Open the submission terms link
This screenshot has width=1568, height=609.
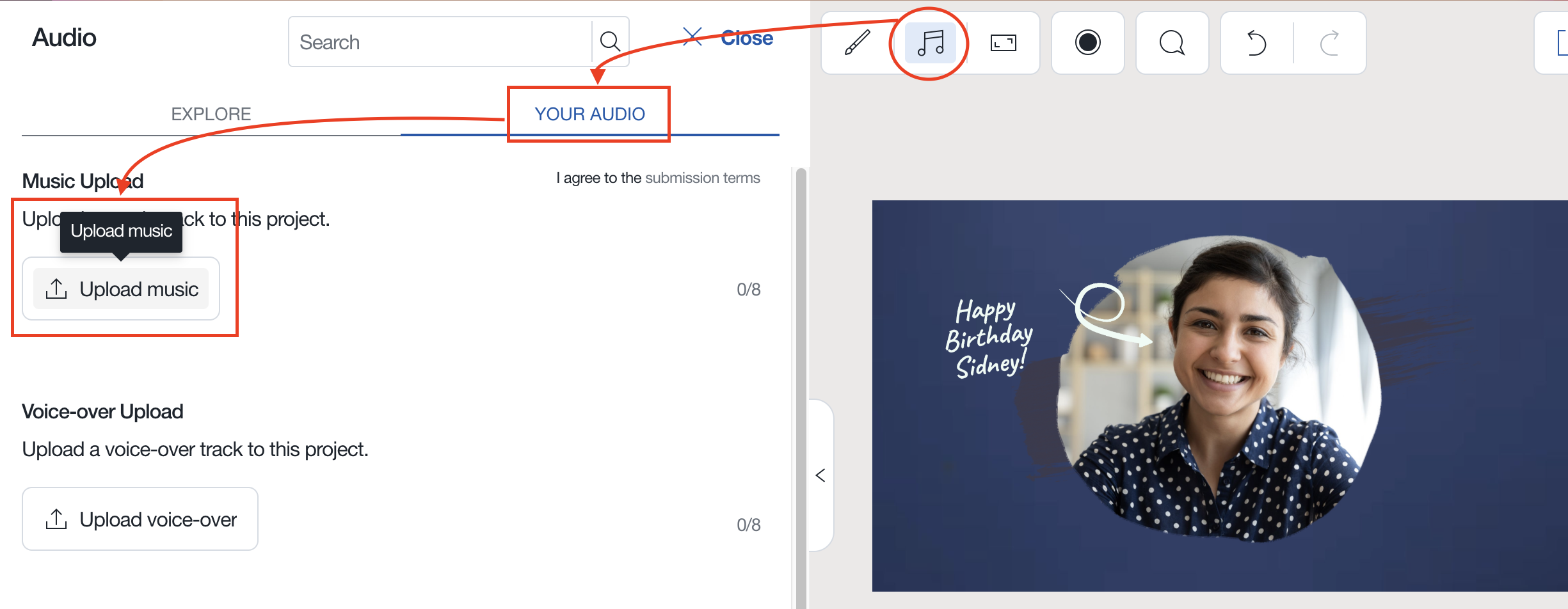[702, 178]
